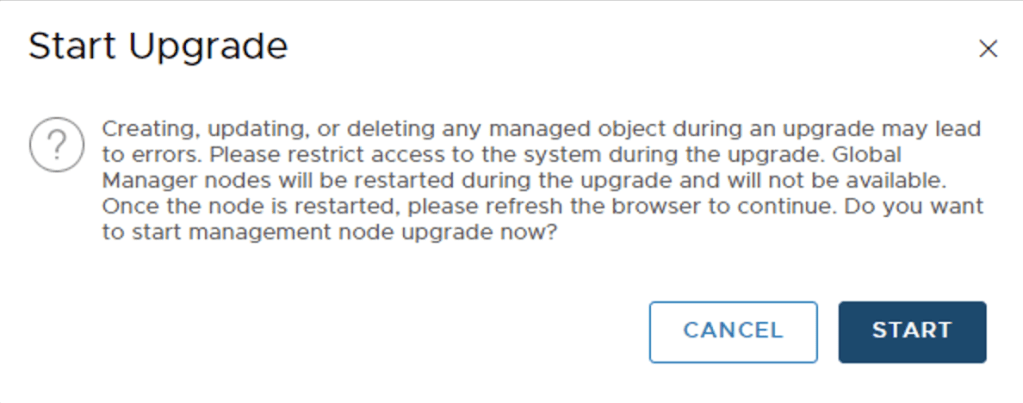This screenshot has height=403, width=1023.
Task: Click the "Start Upgrade" dialog title
Action: pos(158,47)
